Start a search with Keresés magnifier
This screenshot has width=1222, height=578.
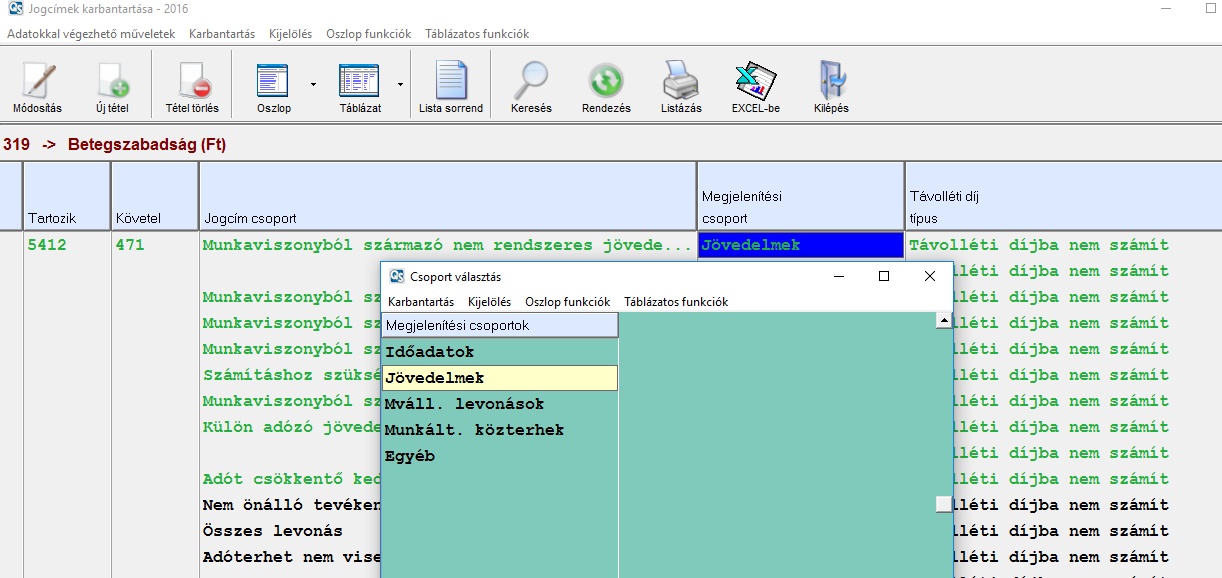(x=531, y=80)
